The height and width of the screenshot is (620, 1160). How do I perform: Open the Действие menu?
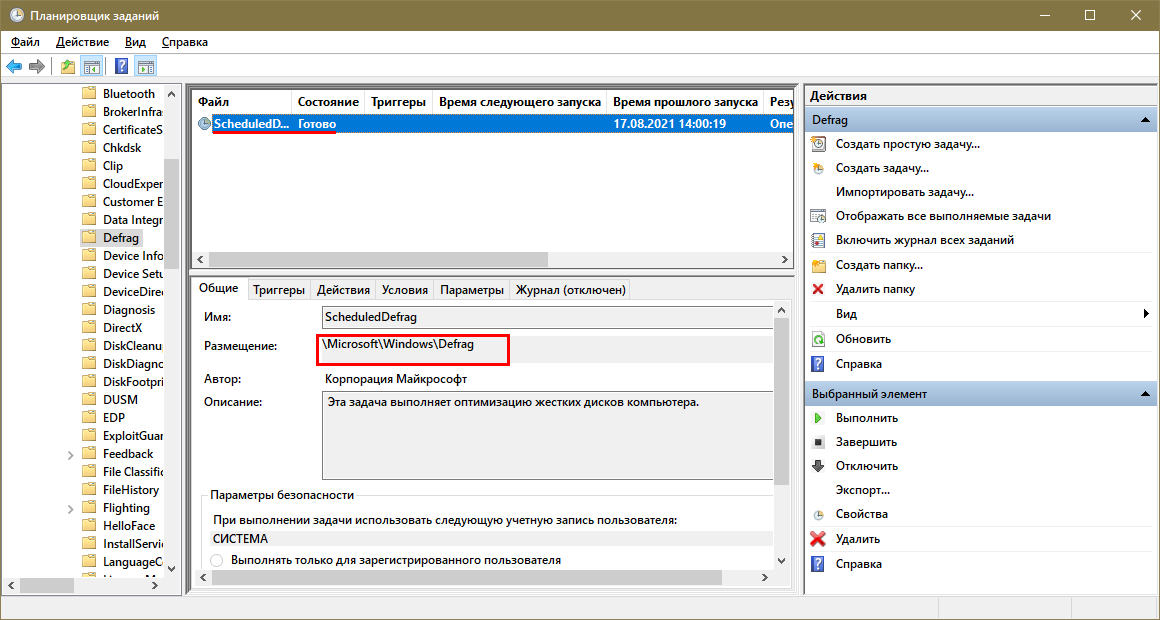(82, 42)
